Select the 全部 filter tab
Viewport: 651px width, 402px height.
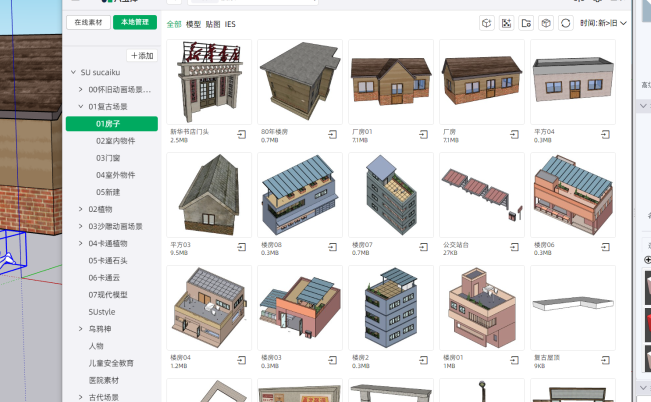[x=174, y=24]
